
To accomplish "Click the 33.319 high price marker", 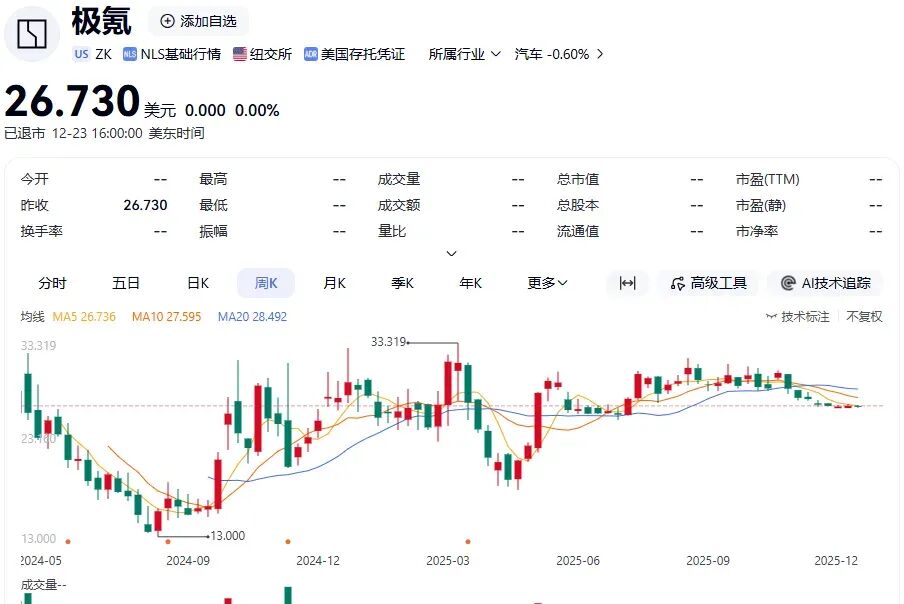I will [x=389, y=342].
